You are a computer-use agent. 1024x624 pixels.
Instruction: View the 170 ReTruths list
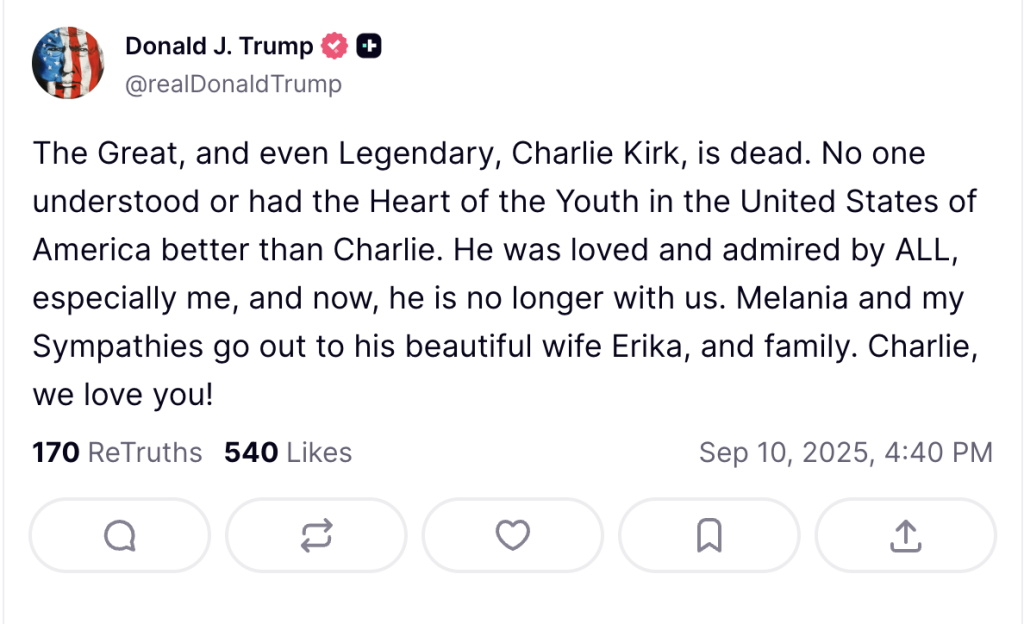coord(118,452)
